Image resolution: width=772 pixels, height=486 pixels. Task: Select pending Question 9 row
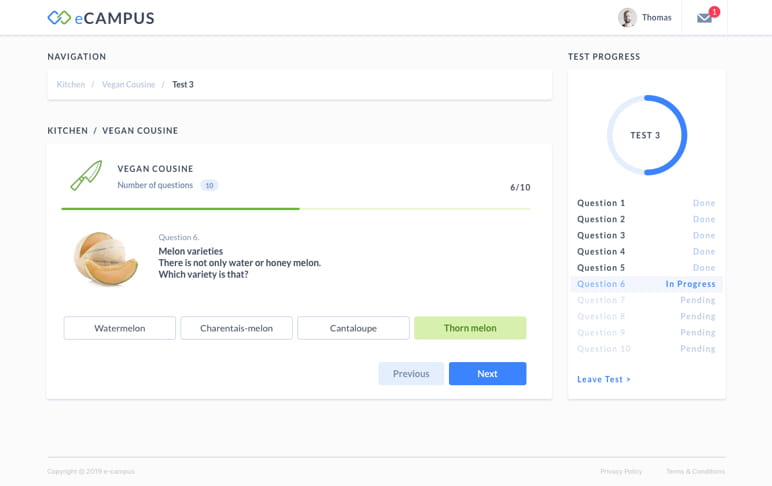point(646,333)
